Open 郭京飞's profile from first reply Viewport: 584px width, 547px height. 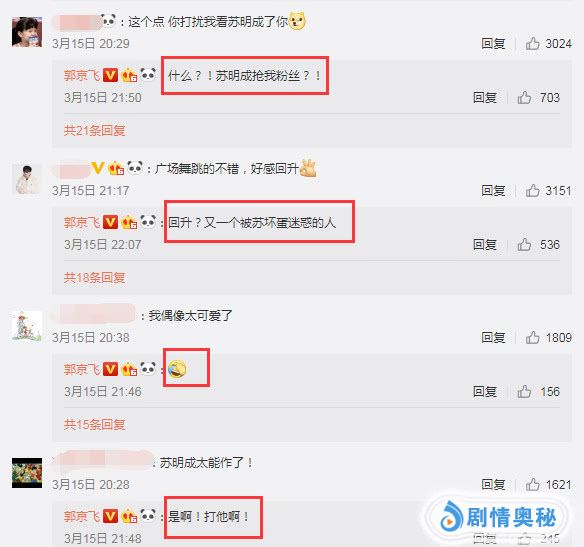(x=82, y=76)
